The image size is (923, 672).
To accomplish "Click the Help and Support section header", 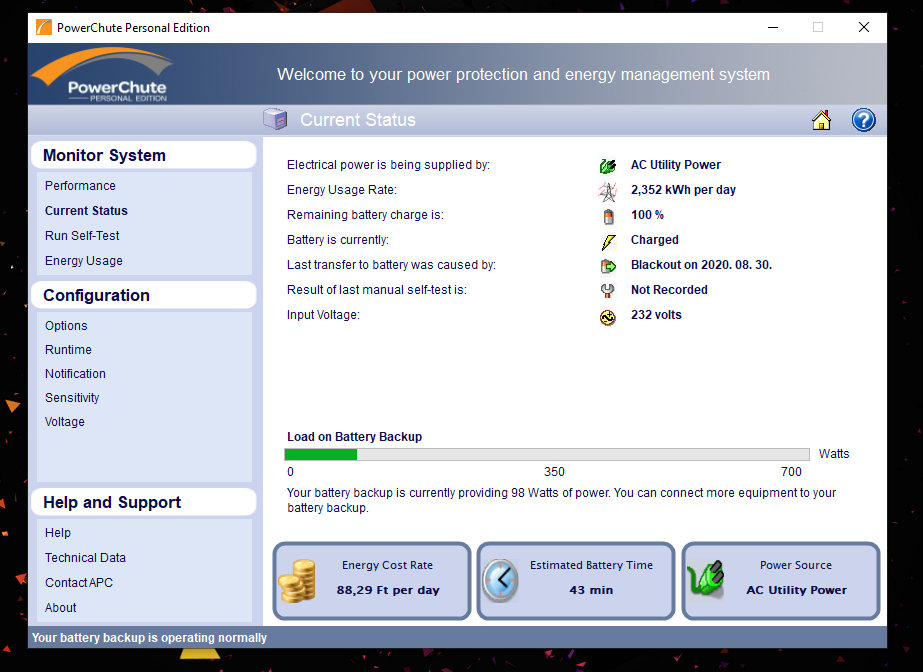I will pos(144,503).
